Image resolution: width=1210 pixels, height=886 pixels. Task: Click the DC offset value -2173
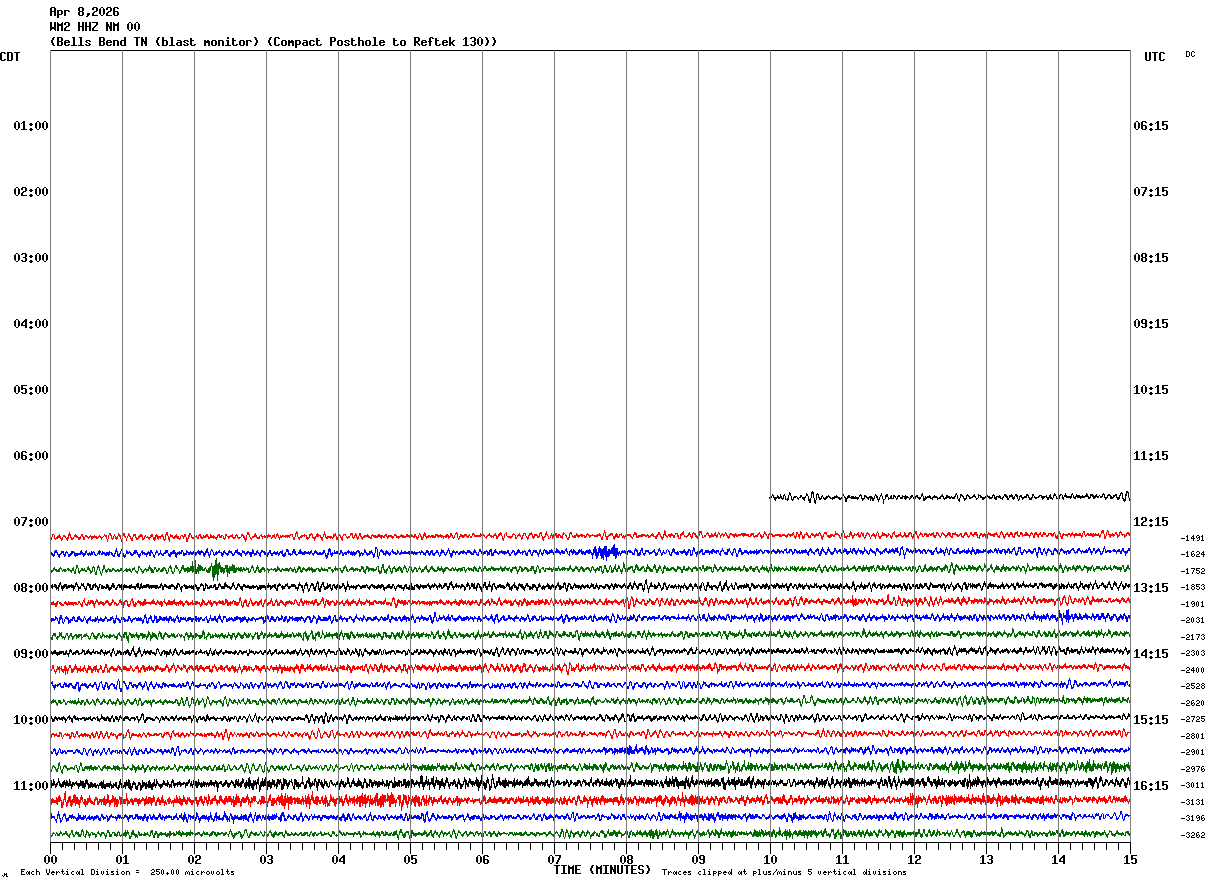tap(1193, 637)
